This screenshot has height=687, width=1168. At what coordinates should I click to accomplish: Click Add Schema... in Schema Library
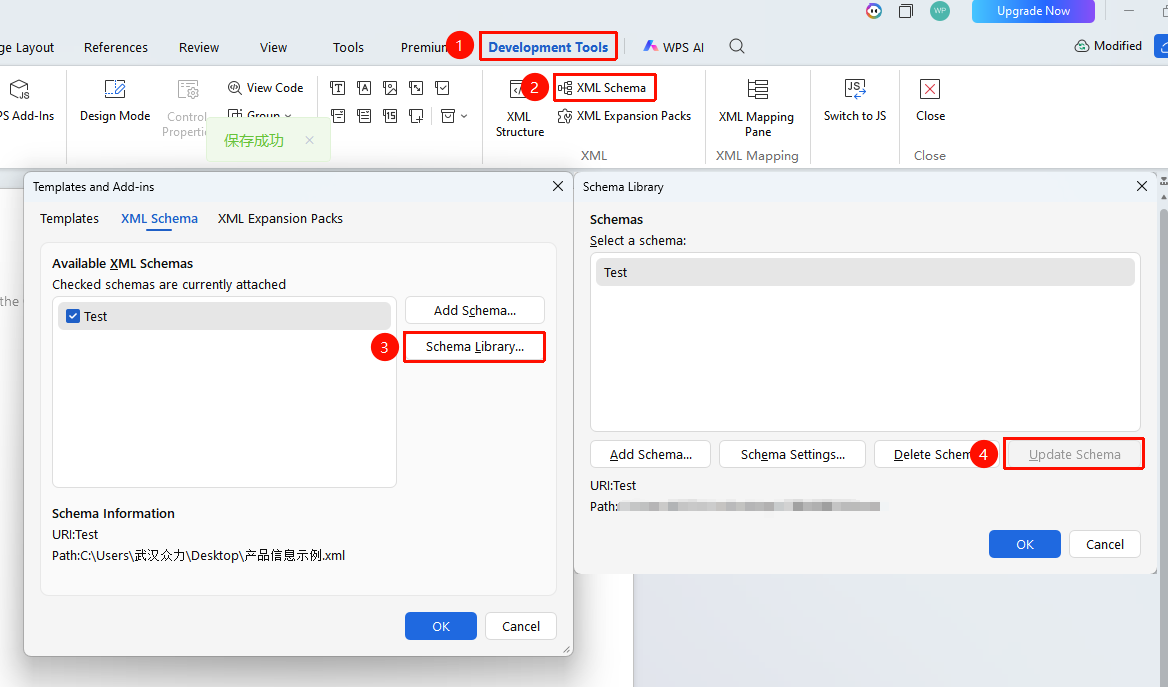coord(650,454)
